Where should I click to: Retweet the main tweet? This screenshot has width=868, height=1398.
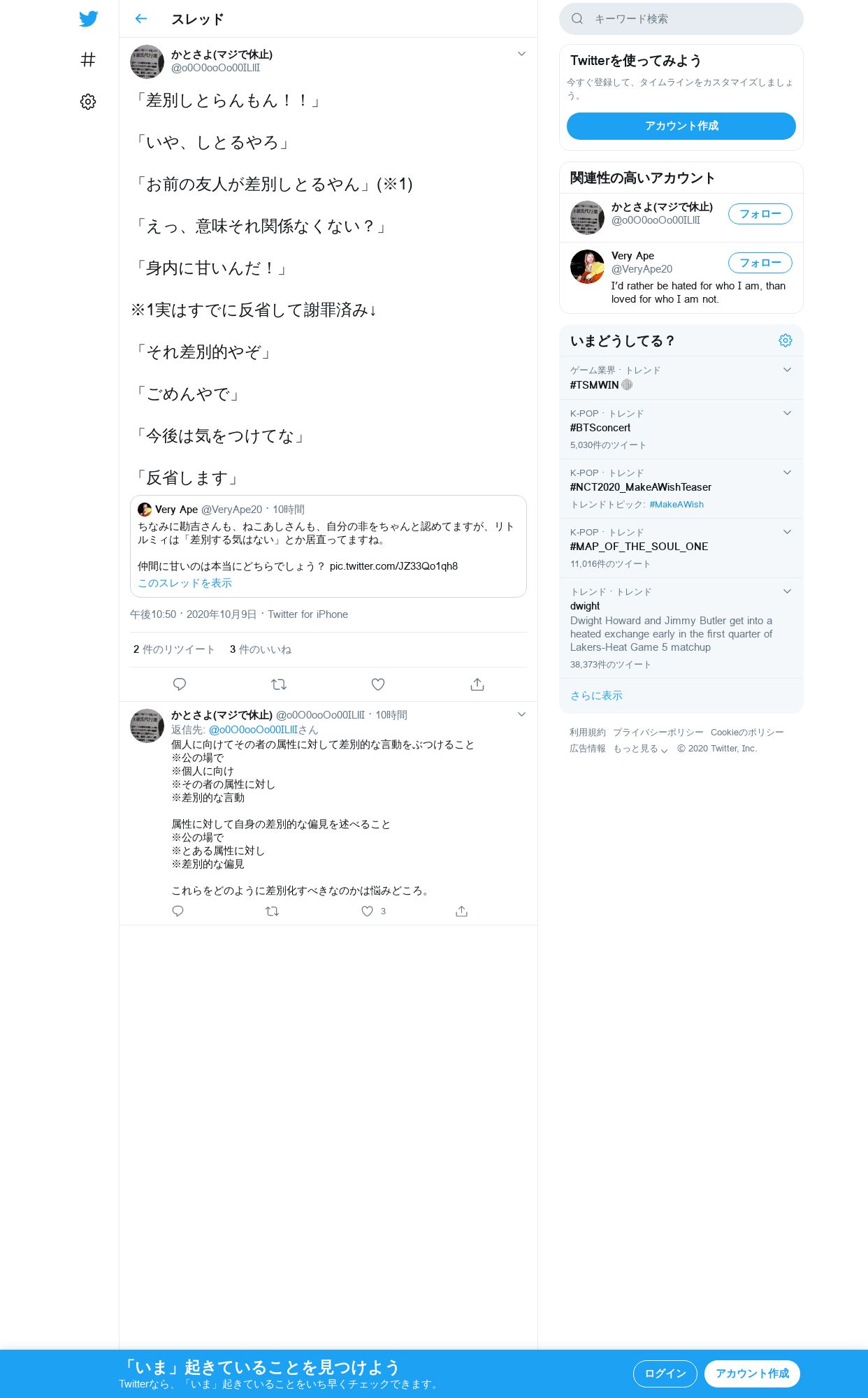pyautogui.click(x=279, y=684)
